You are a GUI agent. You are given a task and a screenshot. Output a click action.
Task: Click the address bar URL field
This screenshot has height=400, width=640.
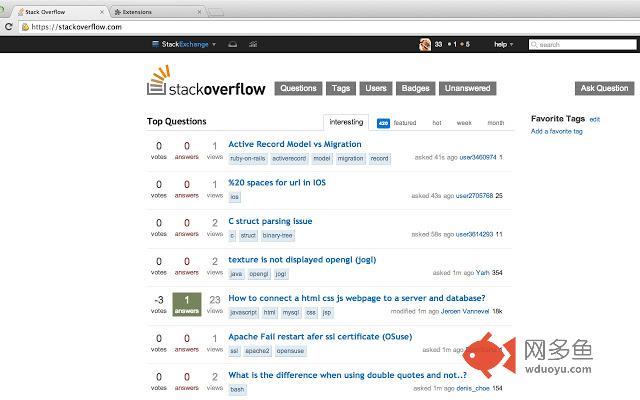pyautogui.click(x=327, y=27)
